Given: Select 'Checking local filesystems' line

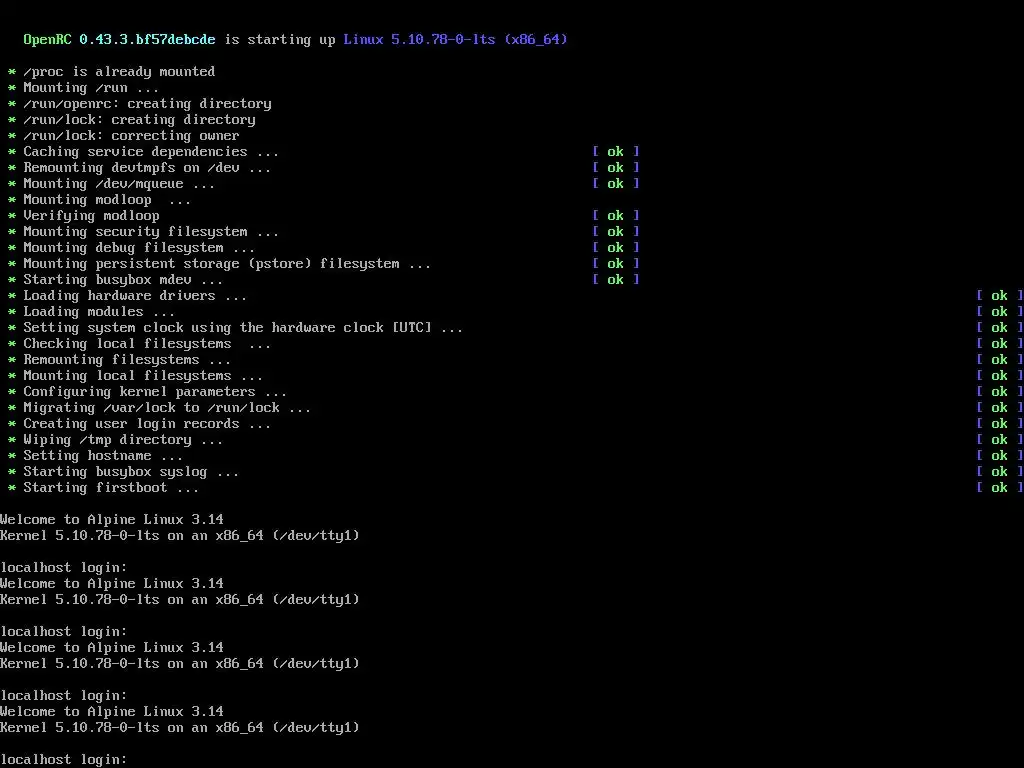Looking at the screenshot, I should pos(147,344).
